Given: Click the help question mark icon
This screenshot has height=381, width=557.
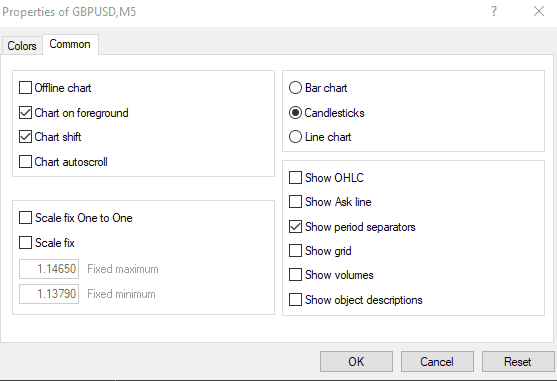Looking at the screenshot, I should [494, 11].
